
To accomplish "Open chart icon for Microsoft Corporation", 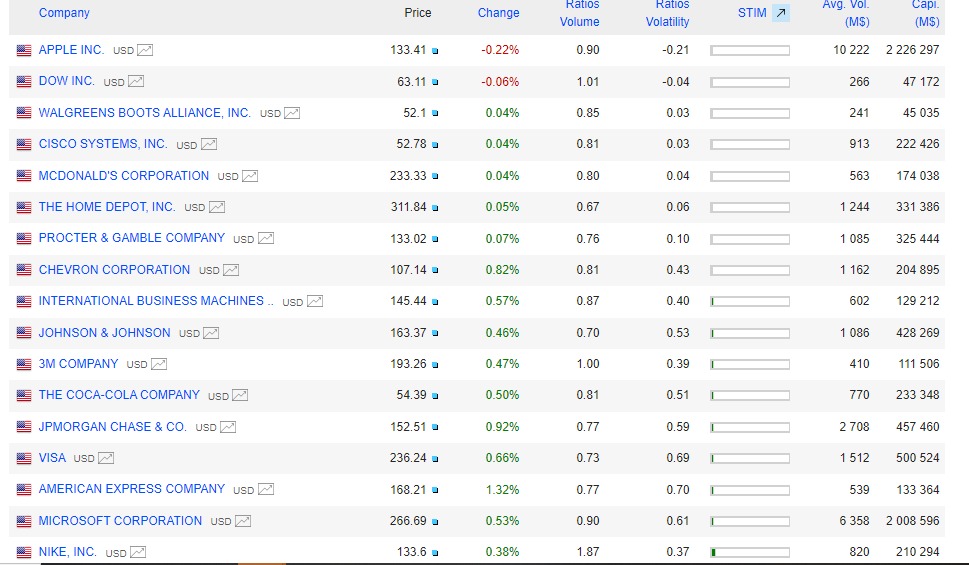I will point(243,521).
